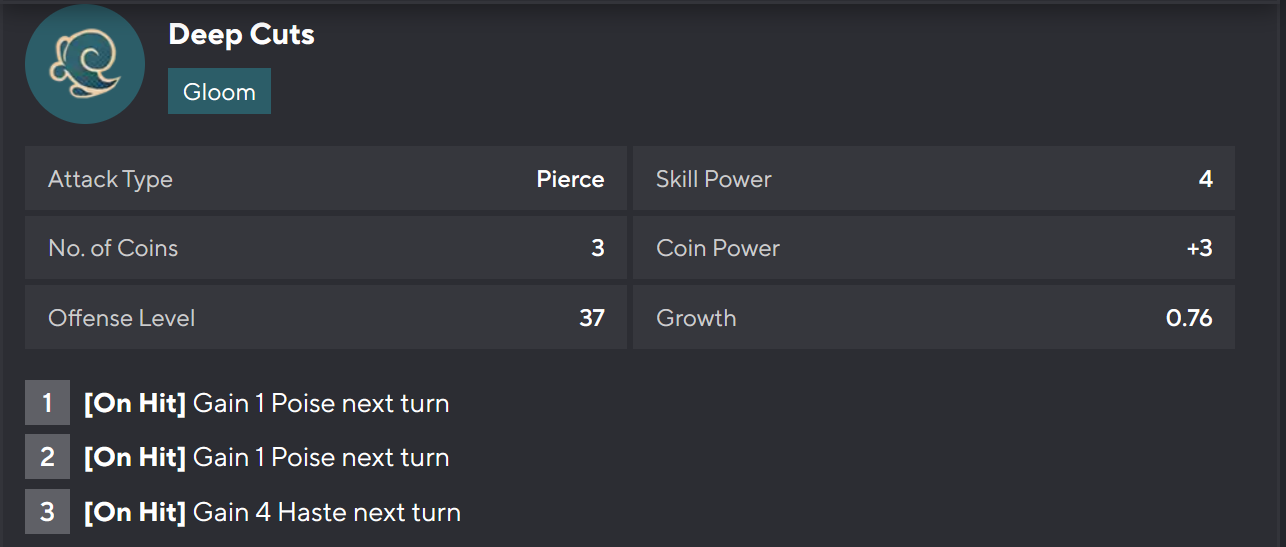Viewport: 1286px width, 547px height.
Task: Click the coin 1 number badge
Action: (x=47, y=403)
